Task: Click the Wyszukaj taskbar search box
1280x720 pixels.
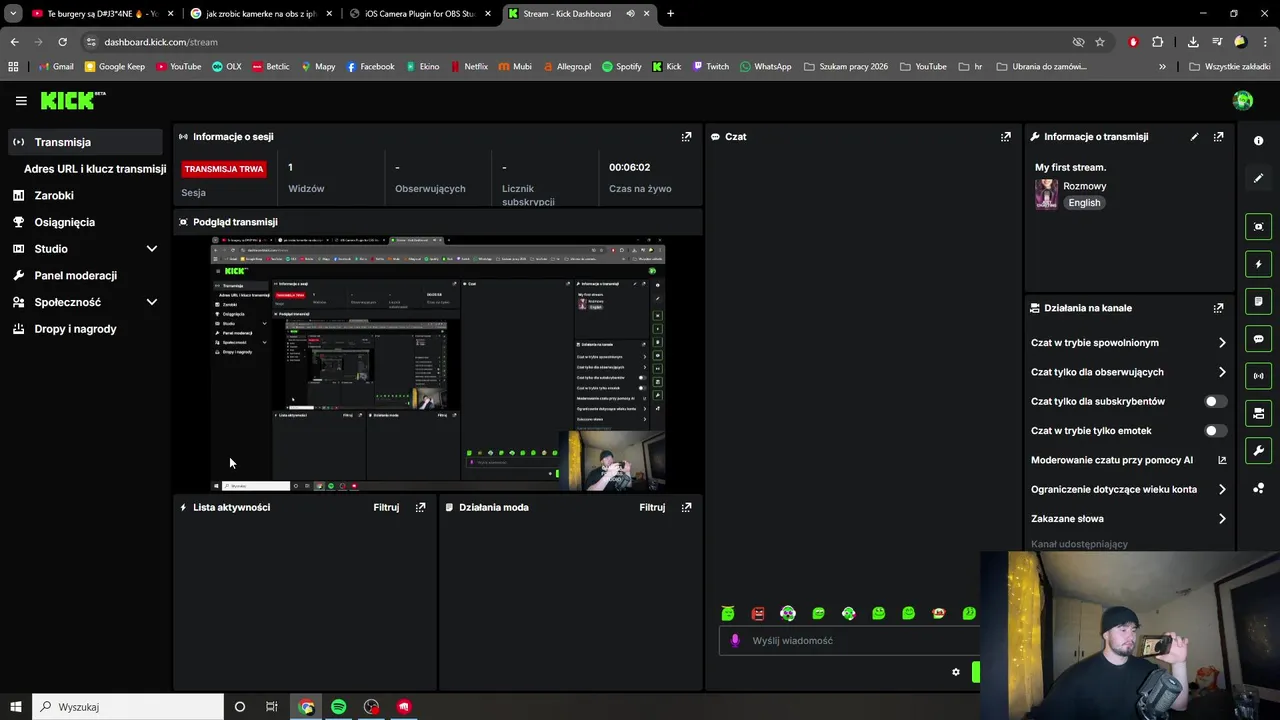Action: click(128, 707)
